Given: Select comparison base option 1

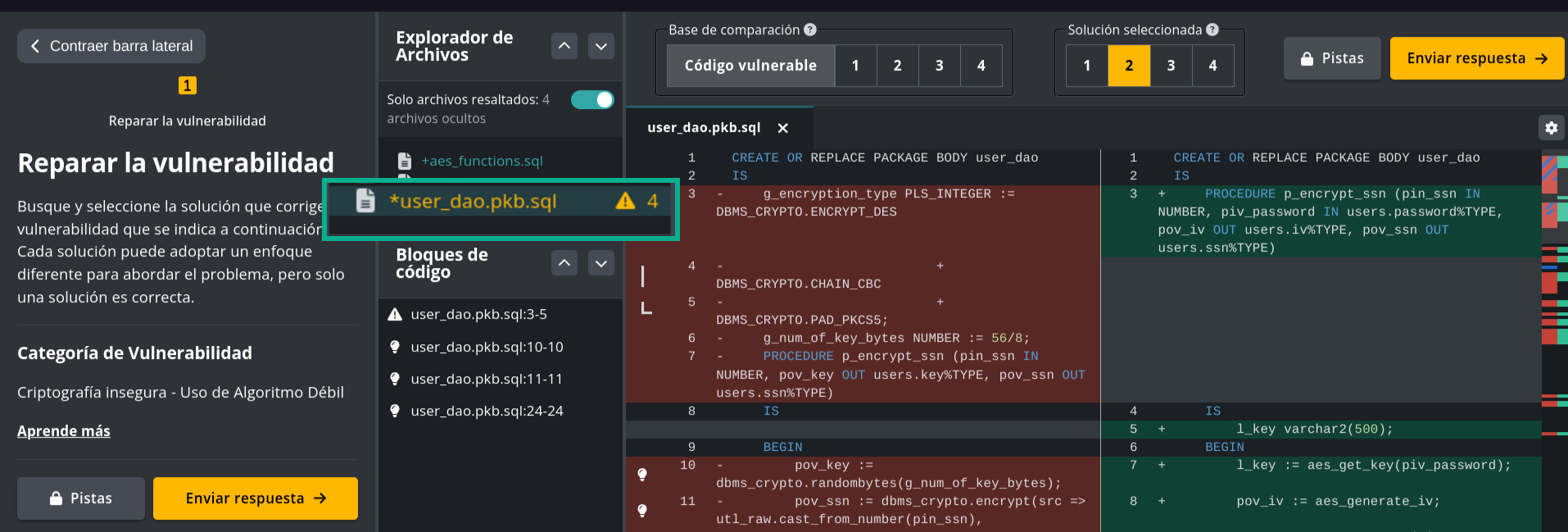Looking at the screenshot, I should tap(855, 66).
